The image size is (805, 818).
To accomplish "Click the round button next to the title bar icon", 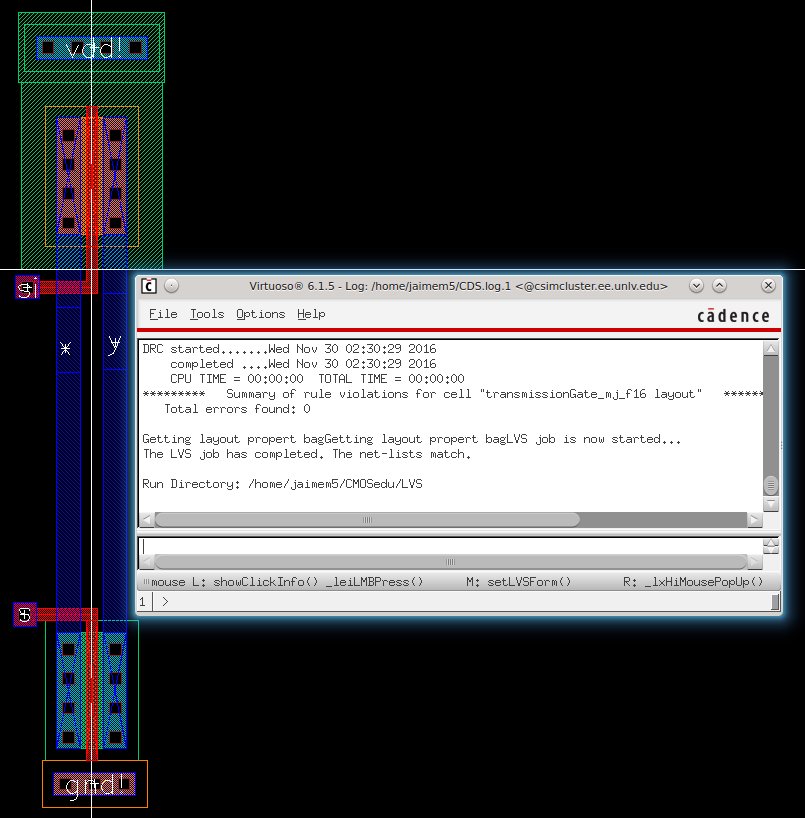I will click(x=172, y=286).
